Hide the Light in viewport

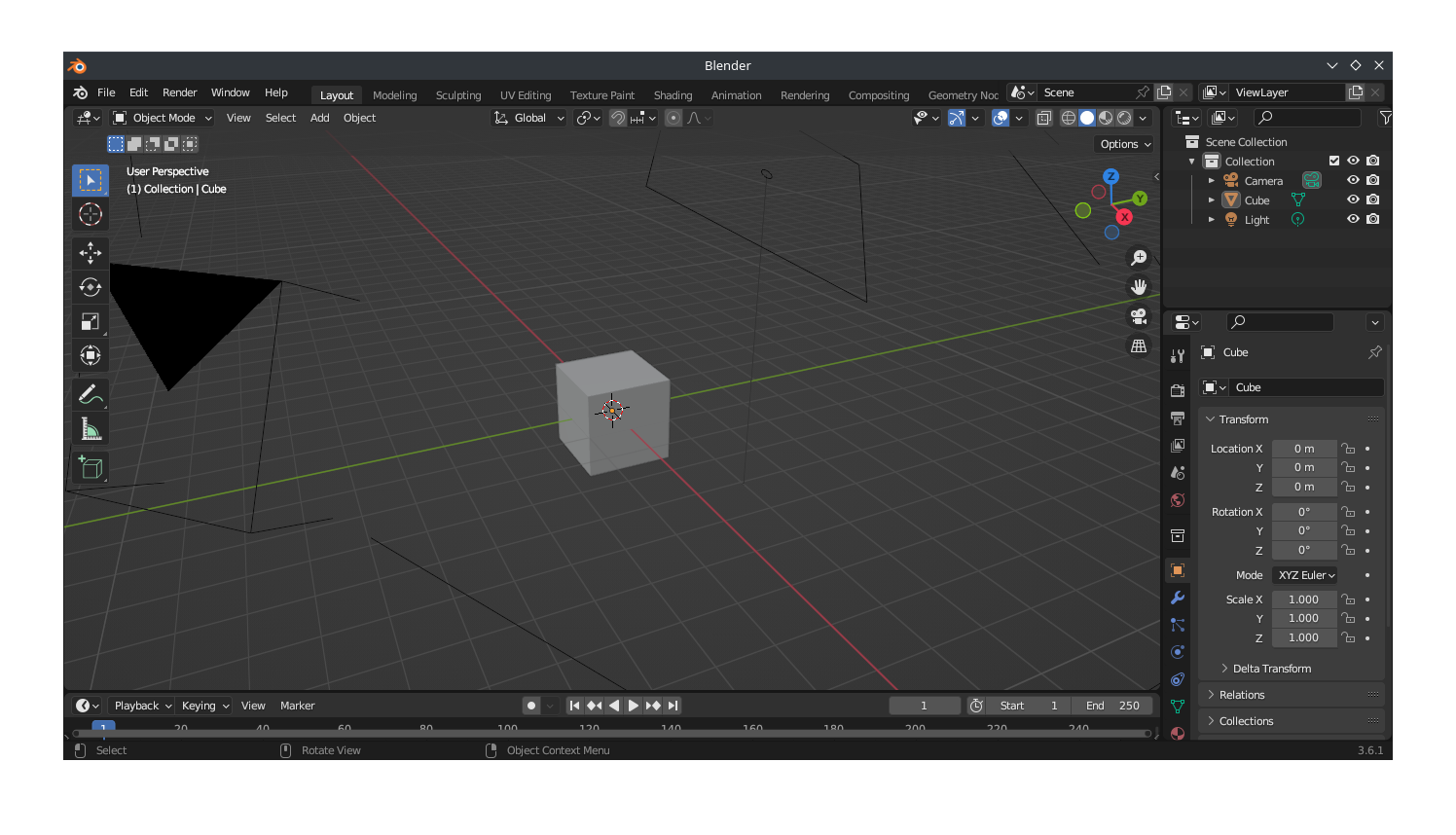[x=1353, y=219]
